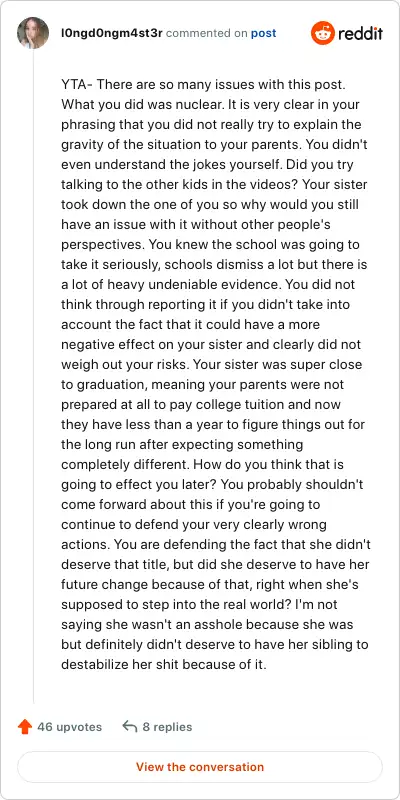This screenshot has width=400, height=800.
Task: Open the blue "post" link
Action: 263,34
